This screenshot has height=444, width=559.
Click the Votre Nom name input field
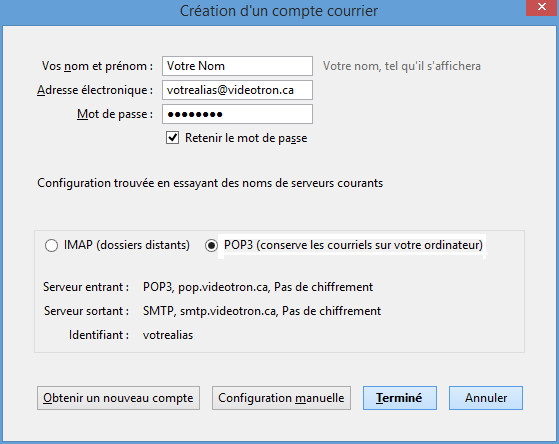coord(237,66)
